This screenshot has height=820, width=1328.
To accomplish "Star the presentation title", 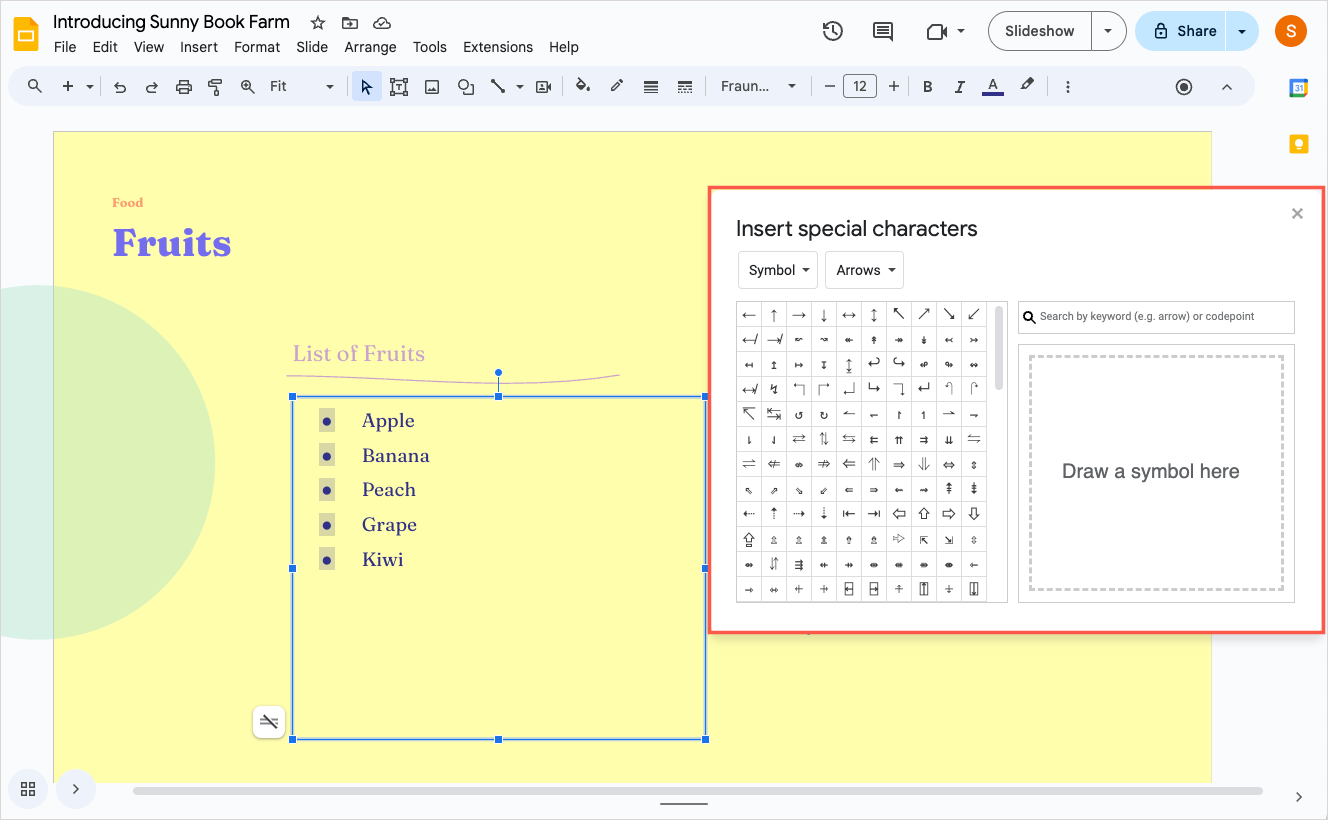I will coord(318,22).
